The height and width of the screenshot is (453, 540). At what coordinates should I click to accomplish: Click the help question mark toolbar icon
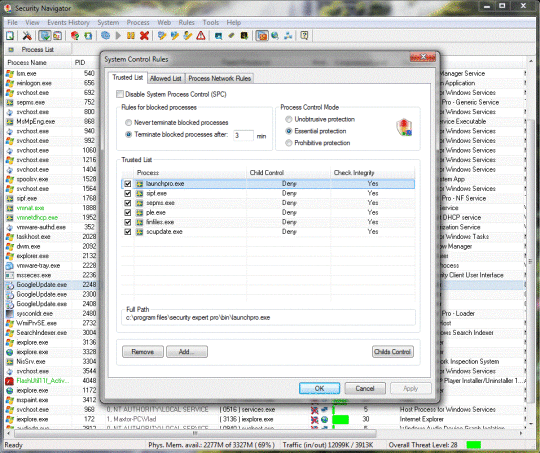tap(304, 35)
